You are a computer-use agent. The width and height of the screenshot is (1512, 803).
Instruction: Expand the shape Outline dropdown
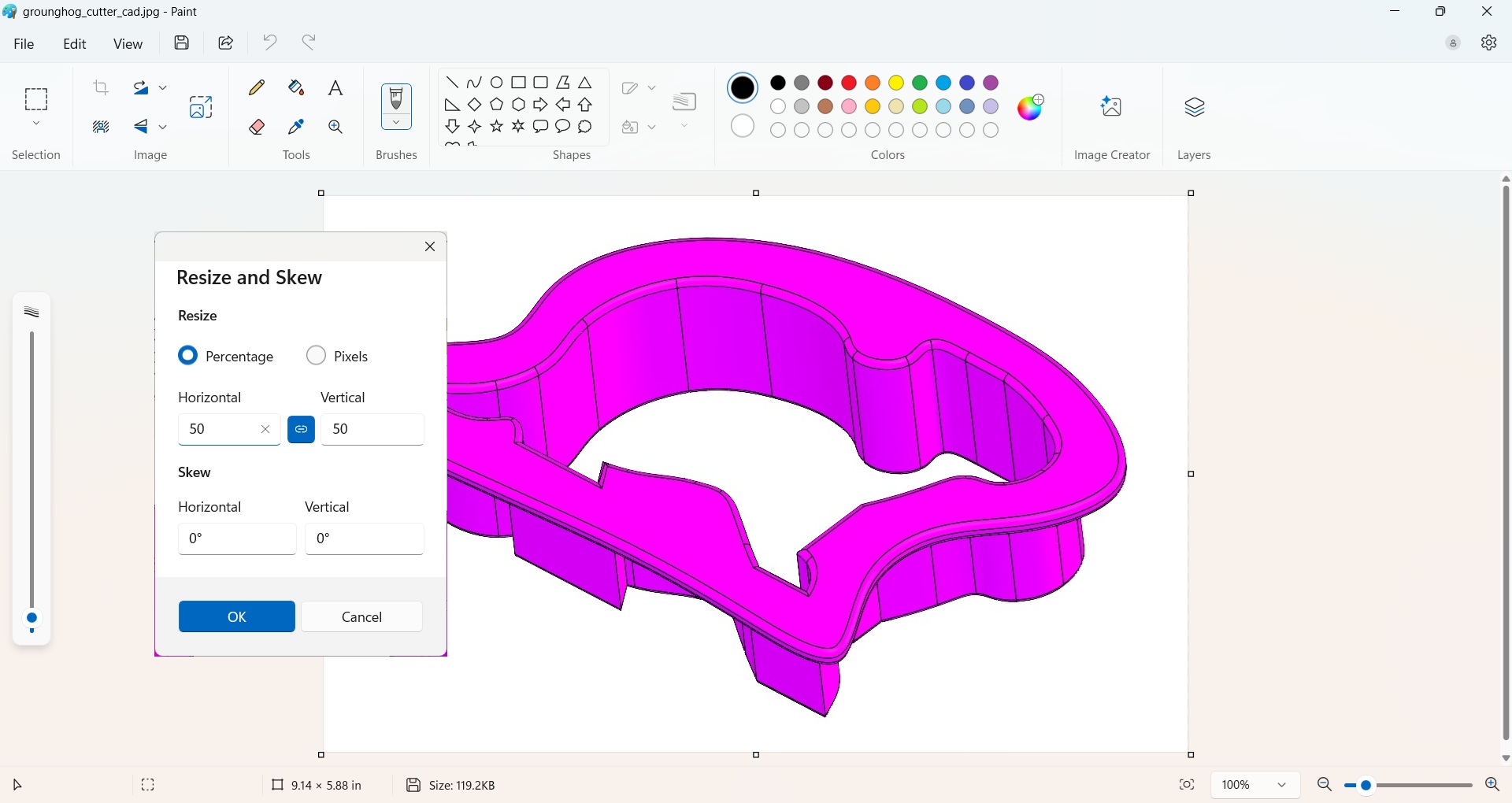[651, 87]
